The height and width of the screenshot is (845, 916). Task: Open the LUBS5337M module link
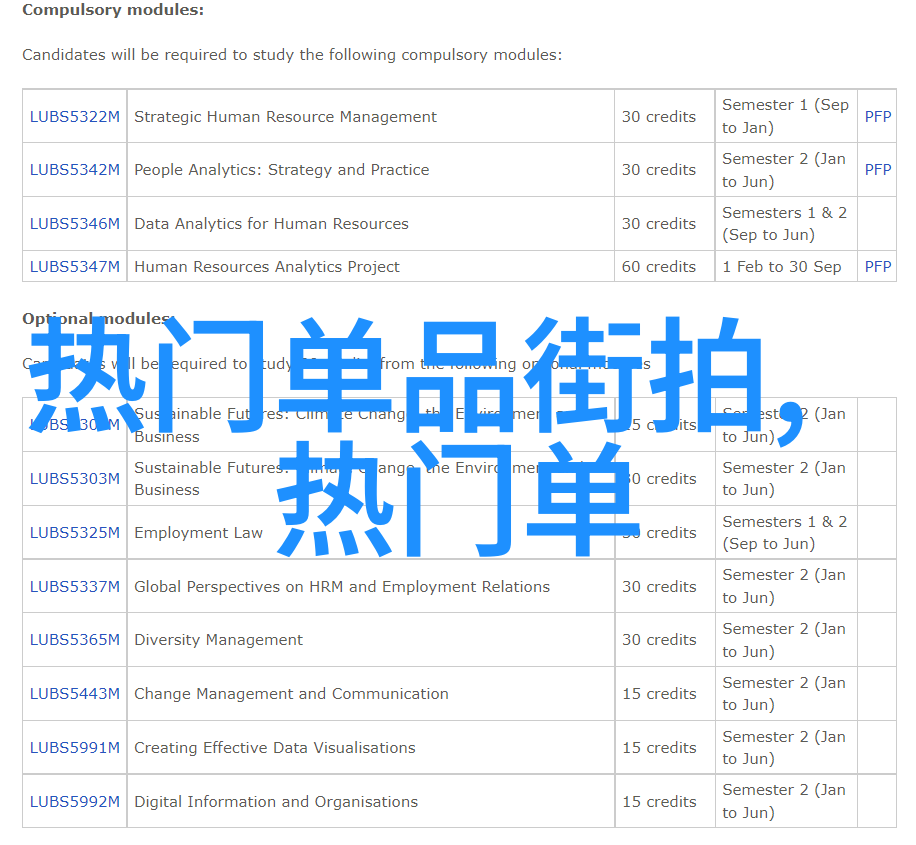(x=74, y=587)
